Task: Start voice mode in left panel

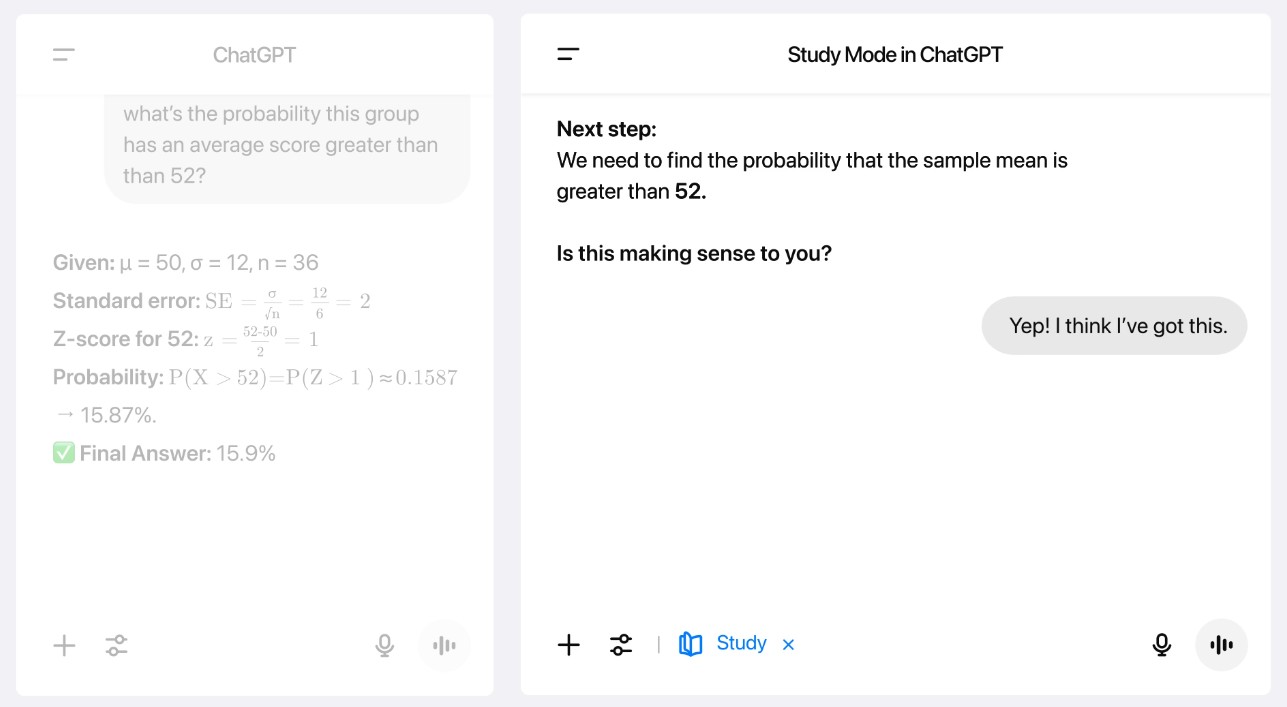Action: pos(443,645)
